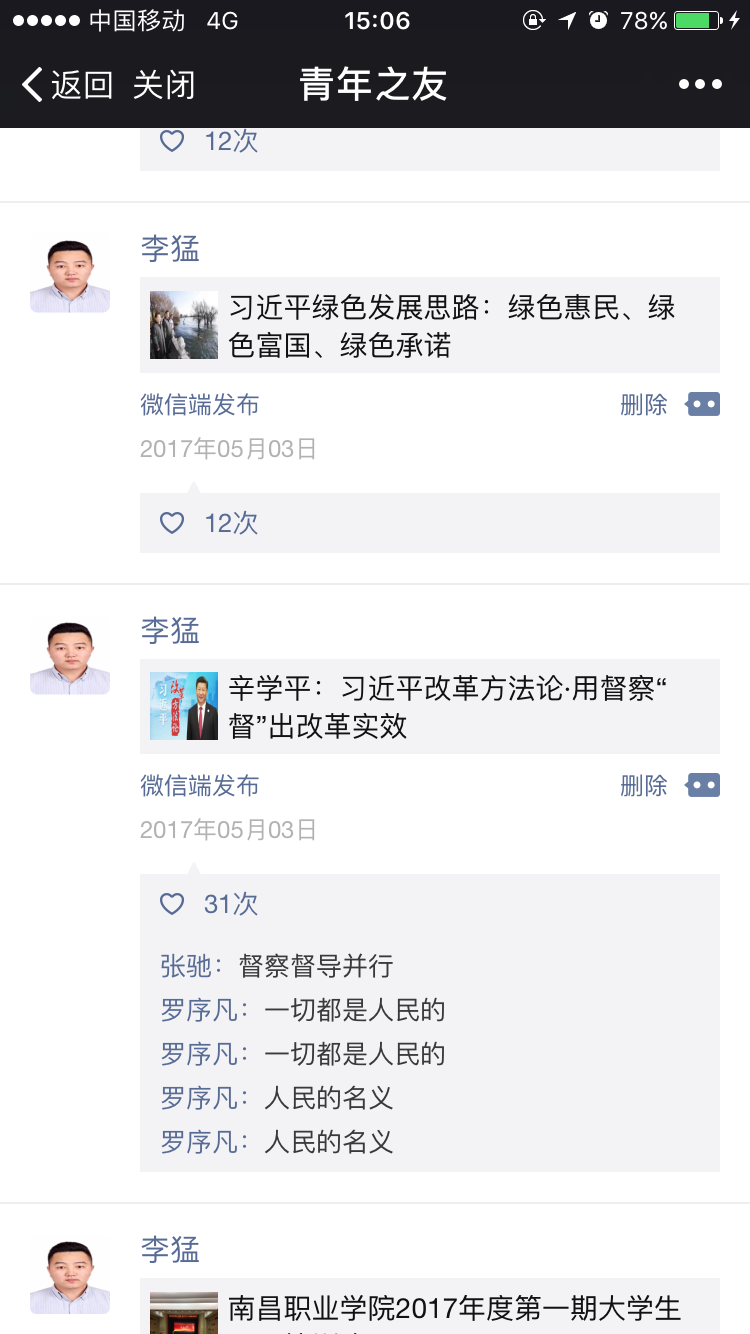This screenshot has width=750, height=1334.
Task: Tap 罗序凡 on first 一切都是人民的 comment
Action: [x=200, y=1010]
